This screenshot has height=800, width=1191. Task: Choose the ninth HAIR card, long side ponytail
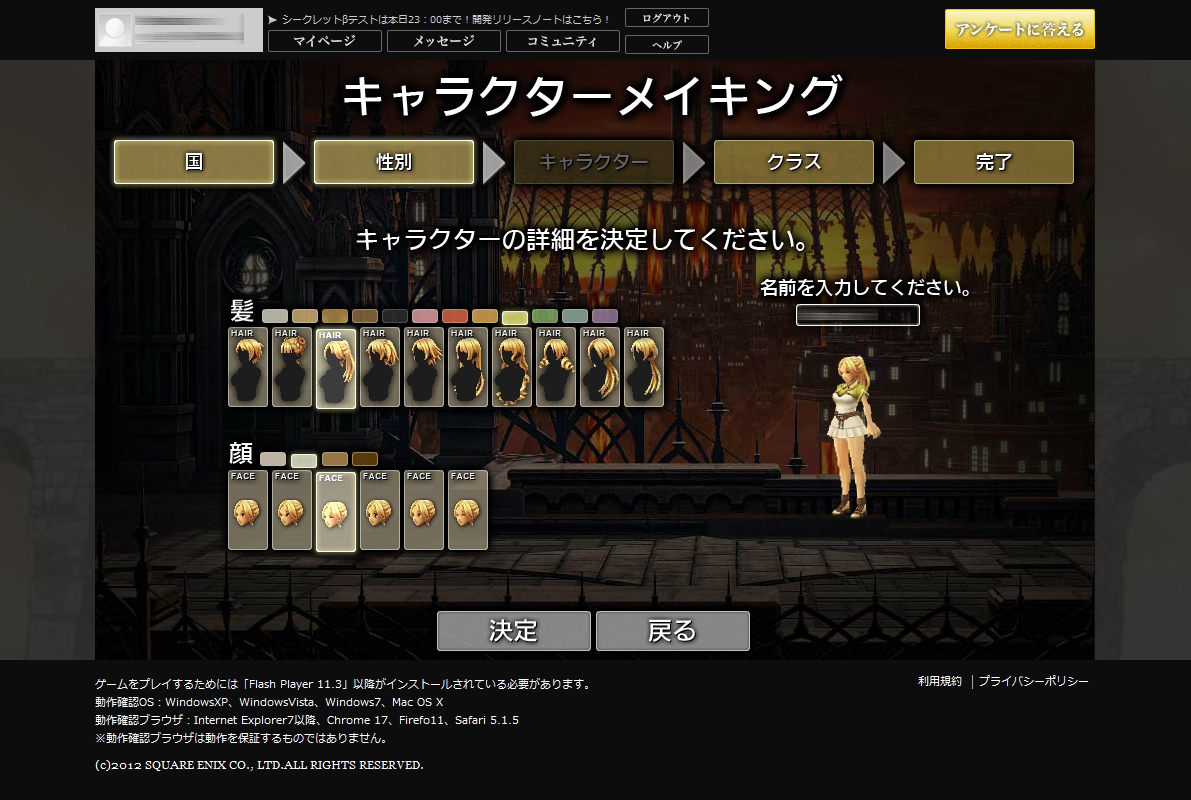(x=600, y=367)
